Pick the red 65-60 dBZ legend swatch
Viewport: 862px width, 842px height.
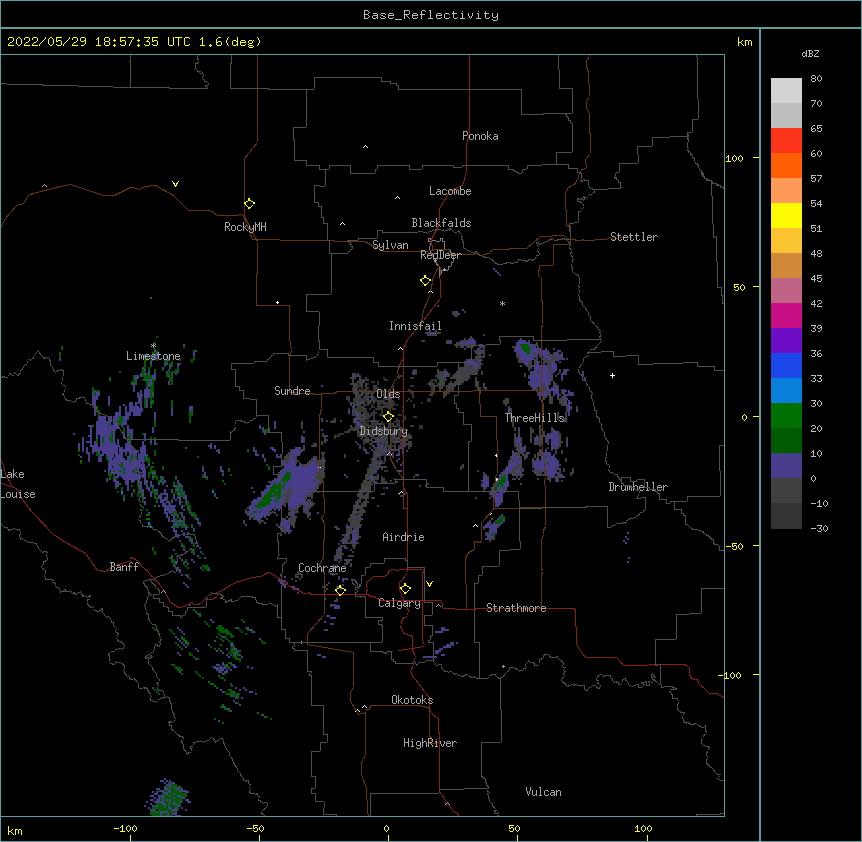786,141
